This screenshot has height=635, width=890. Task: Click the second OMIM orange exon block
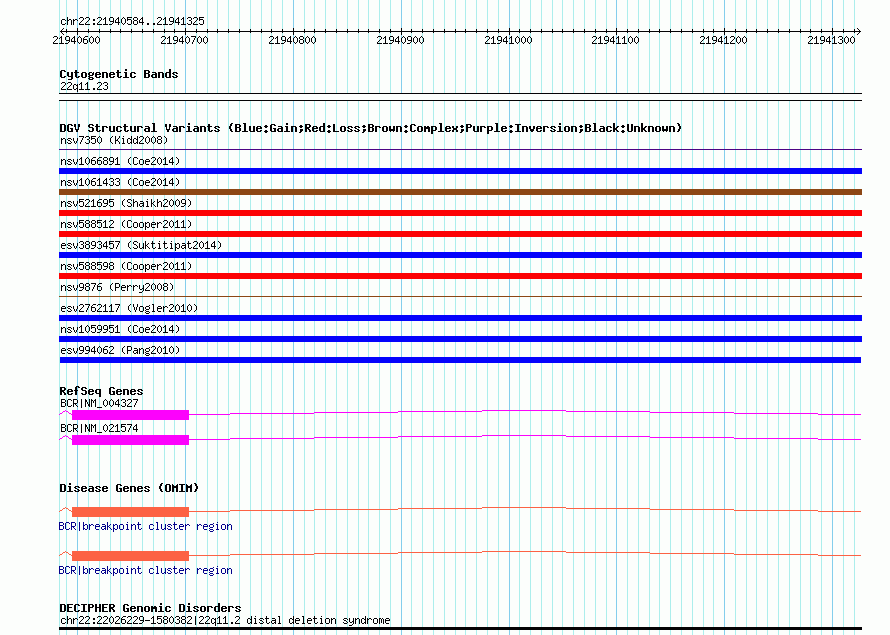pyautogui.click(x=131, y=556)
